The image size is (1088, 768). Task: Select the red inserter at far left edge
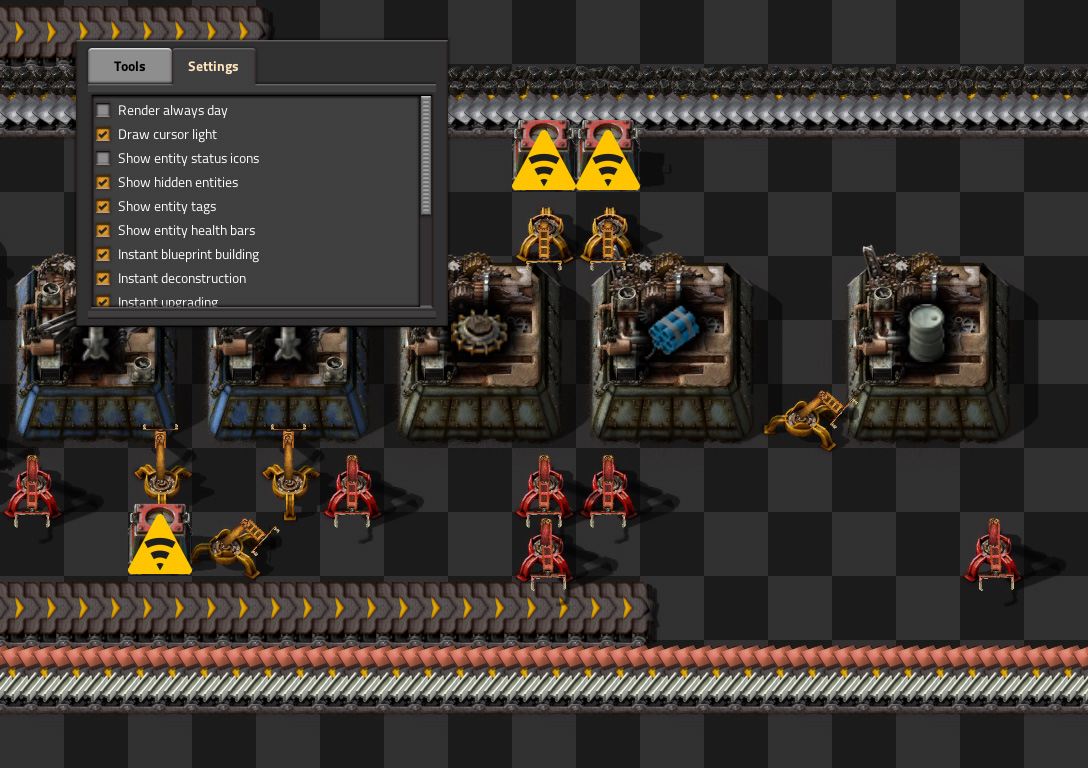32,490
